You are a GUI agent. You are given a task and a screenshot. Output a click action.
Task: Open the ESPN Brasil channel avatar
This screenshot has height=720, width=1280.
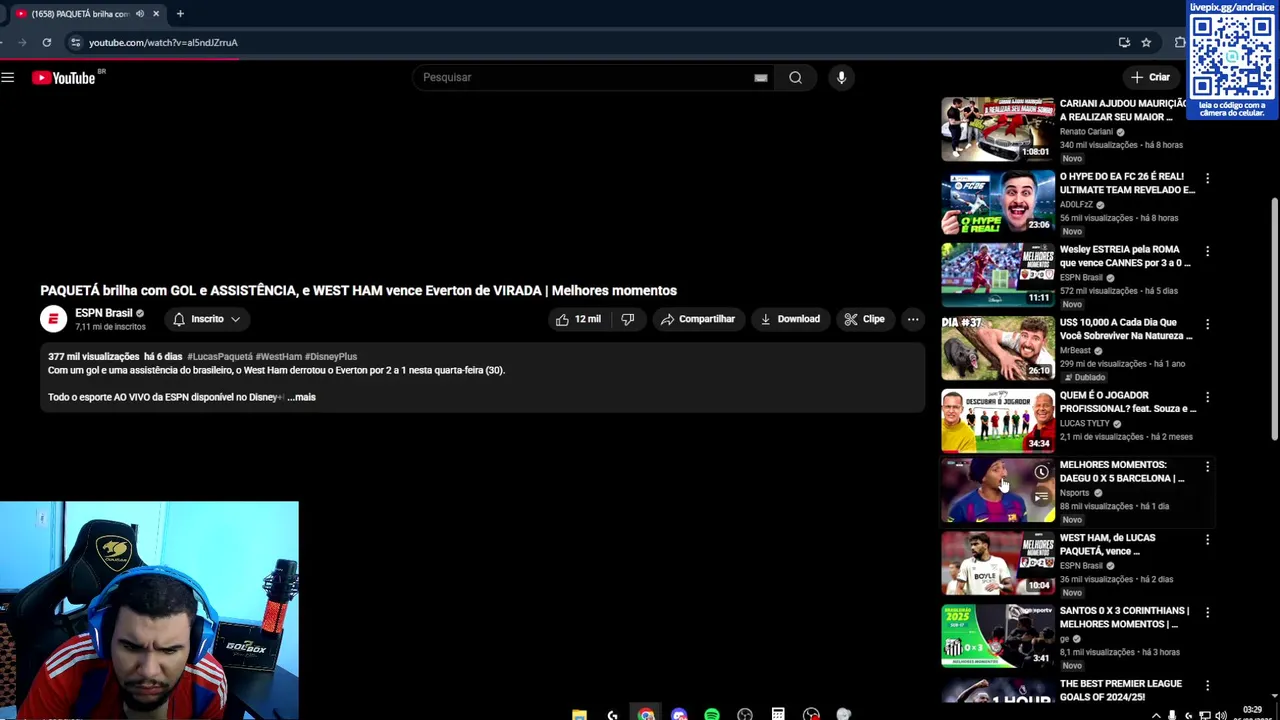(x=53, y=319)
